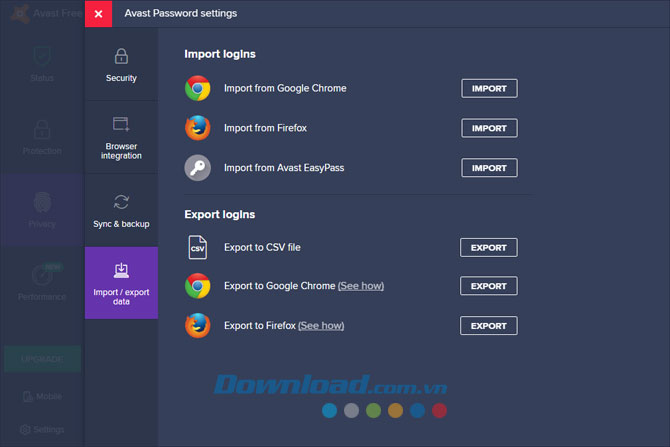Click the Security padlock icon

[x=121, y=56]
